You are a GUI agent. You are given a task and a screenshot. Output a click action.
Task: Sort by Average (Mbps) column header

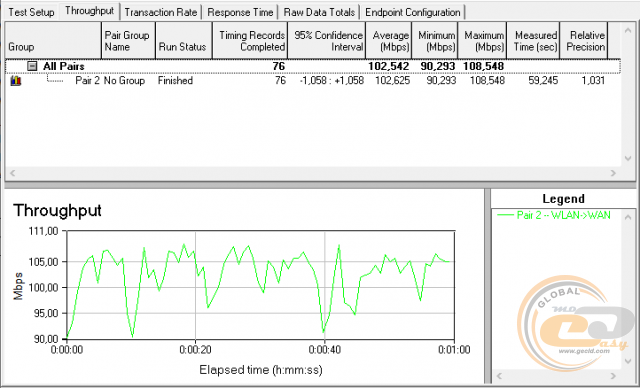389,41
